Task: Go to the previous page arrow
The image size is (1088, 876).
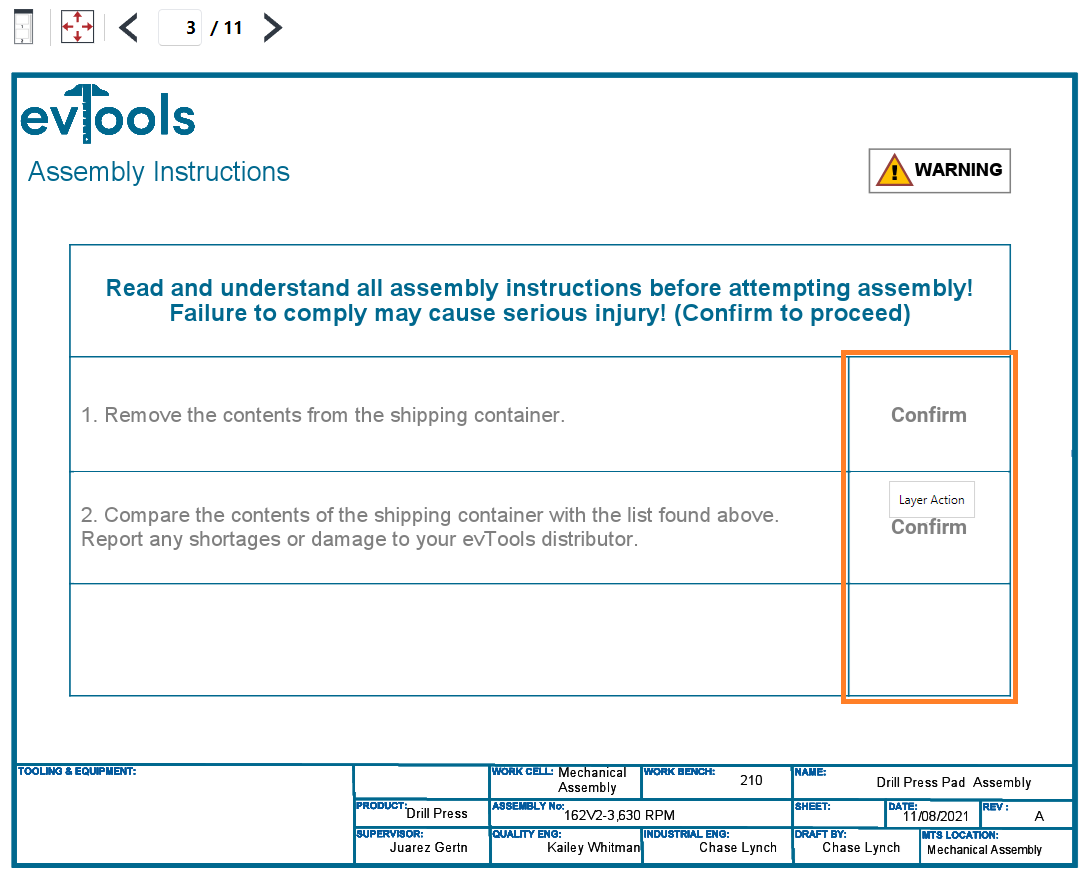Action: pos(129,28)
